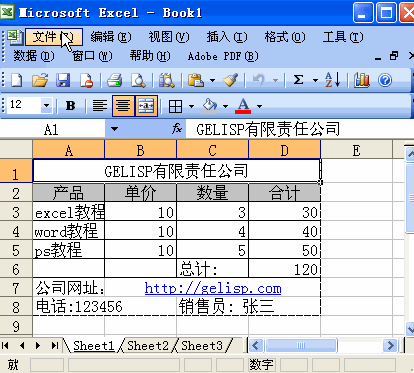Follow the http://gelisp.com hyperlink
This screenshot has height=373, width=414.
[x=213, y=288]
